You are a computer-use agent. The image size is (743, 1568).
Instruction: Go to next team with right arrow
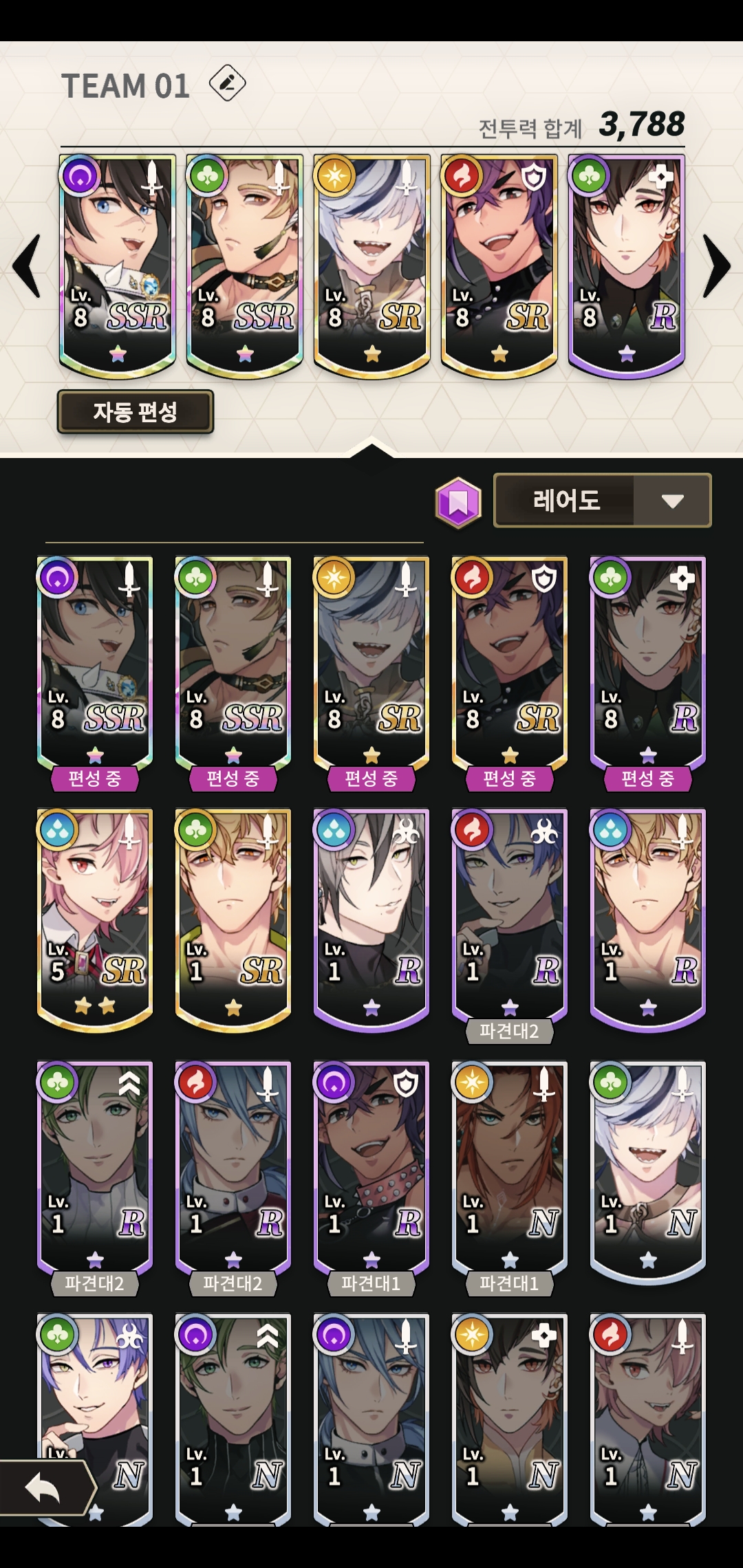coord(715,266)
